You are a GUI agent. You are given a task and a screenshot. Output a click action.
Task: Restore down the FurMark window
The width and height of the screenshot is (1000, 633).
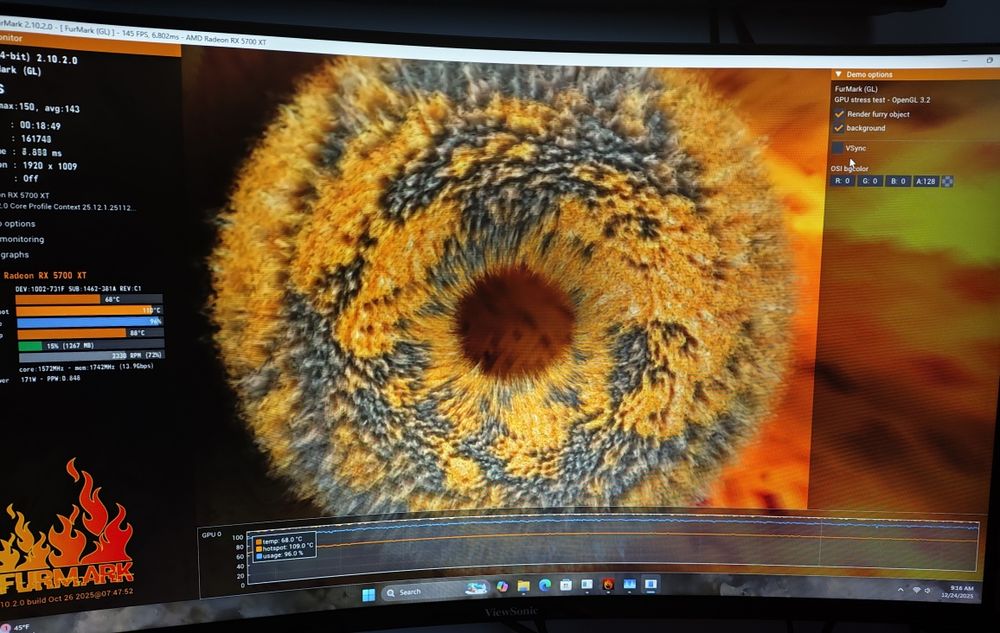point(990,61)
